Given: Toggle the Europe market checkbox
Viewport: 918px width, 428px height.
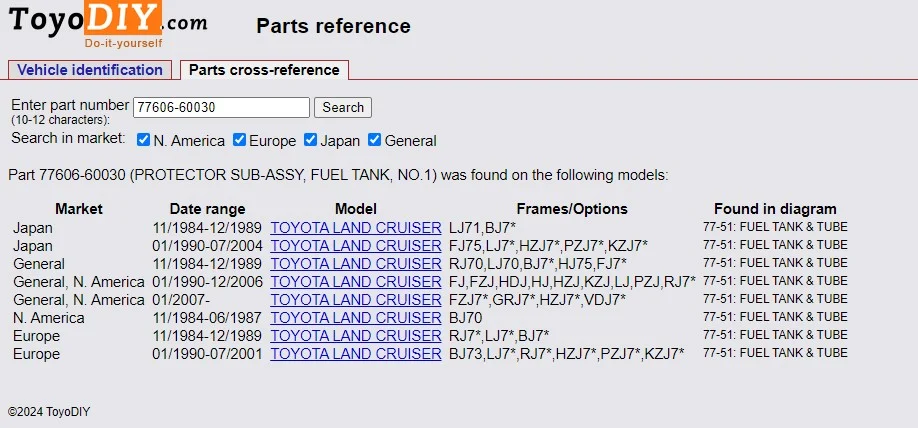Looking at the screenshot, I should click(240, 140).
